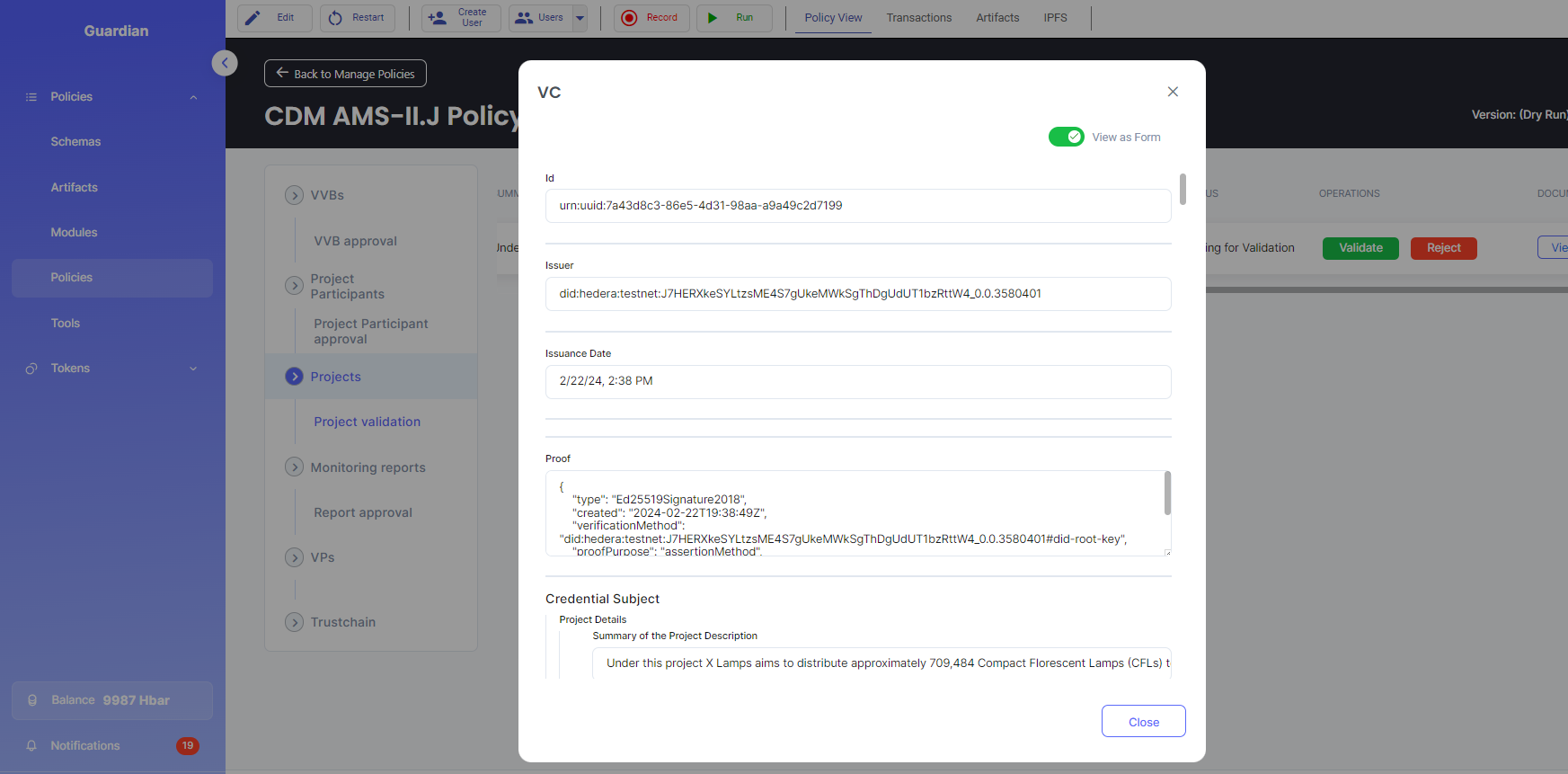Image resolution: width=1568 pixels, height=774 pixels.
Task: Open the Users dropdown arrow
Action: (x=580, y=18)
